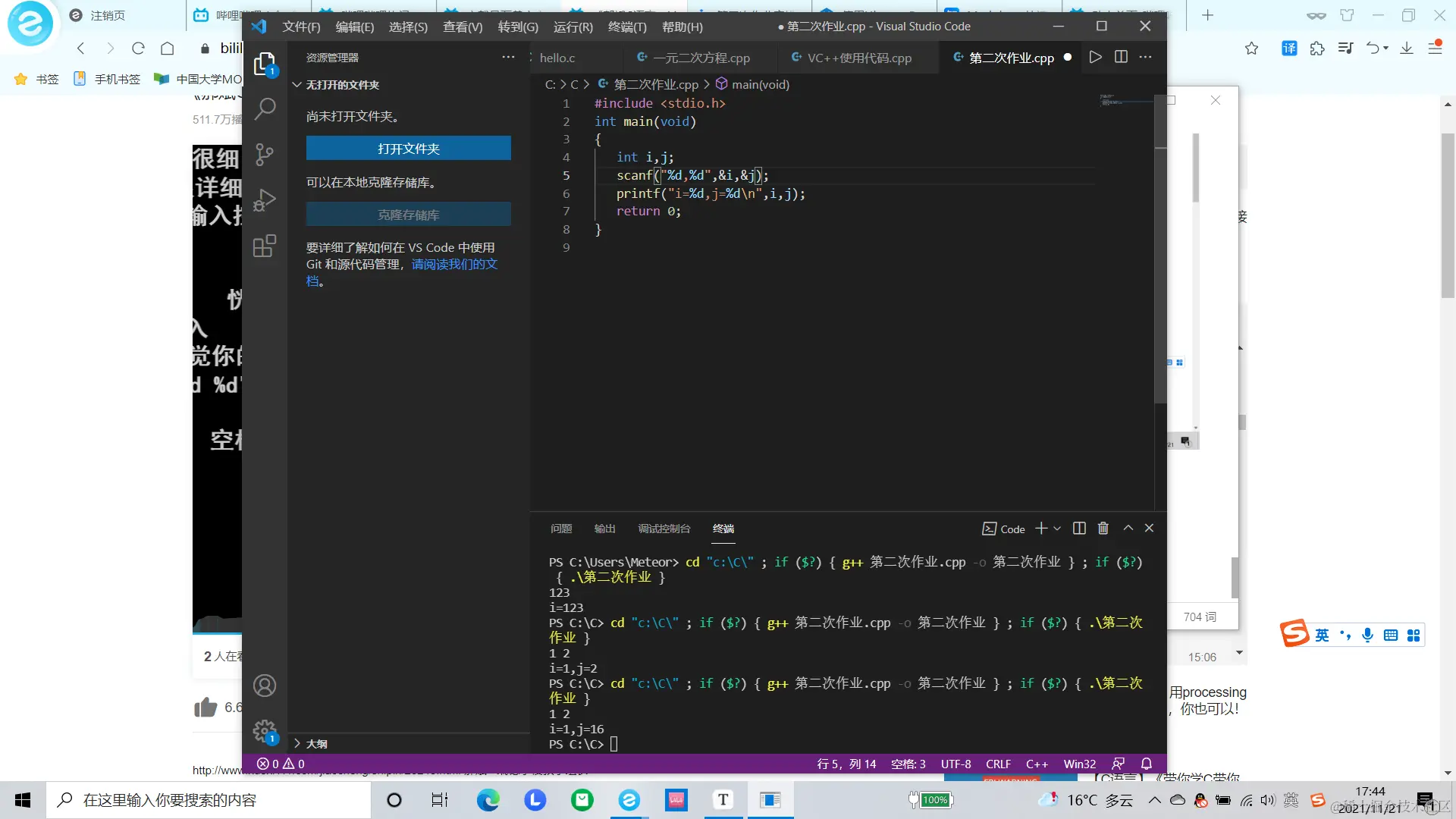
Task: Open Source Control view icon
Action: [x=264, y=155]
